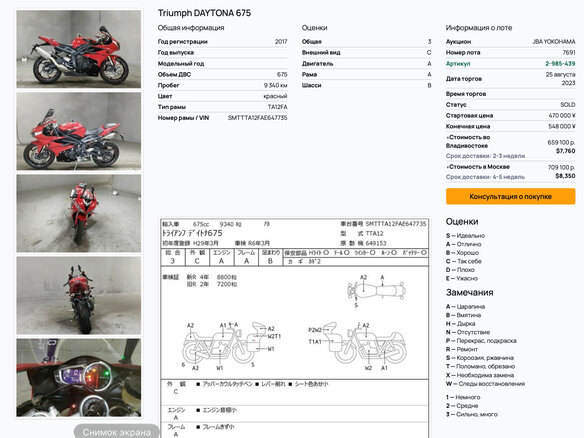This screenshot has width=584, height=438.
Task: Click the mileage value 9 340 км
Action: [x=276, y=85]
